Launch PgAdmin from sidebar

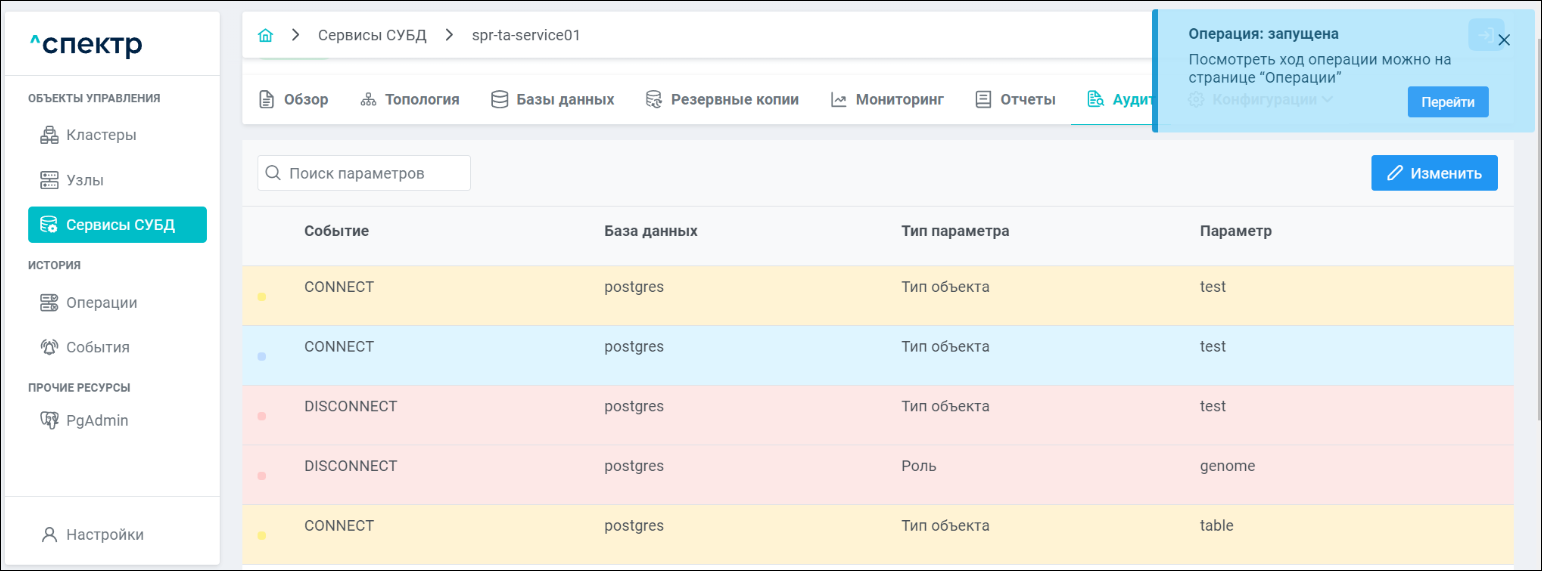(97, 421)
